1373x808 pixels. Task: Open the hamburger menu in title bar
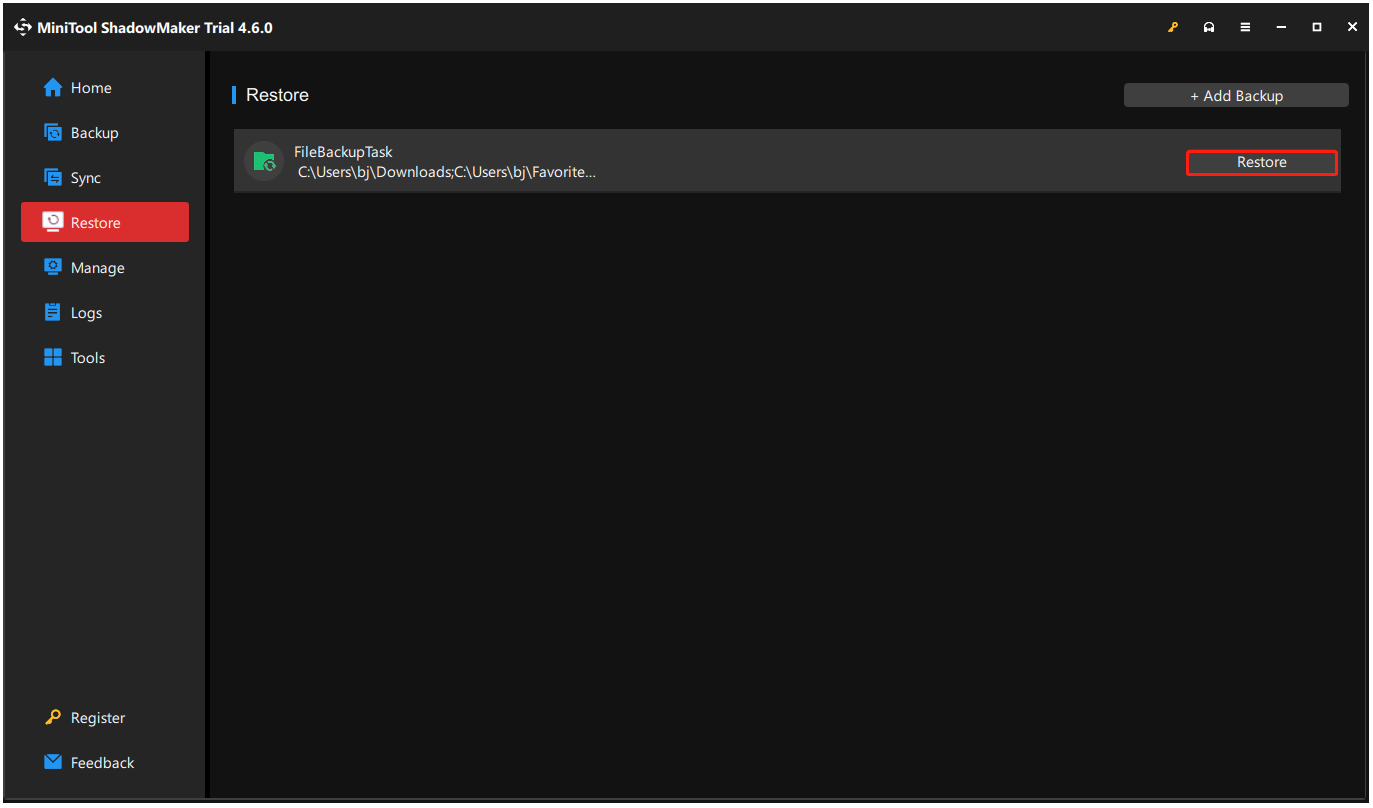point(1245,28)
